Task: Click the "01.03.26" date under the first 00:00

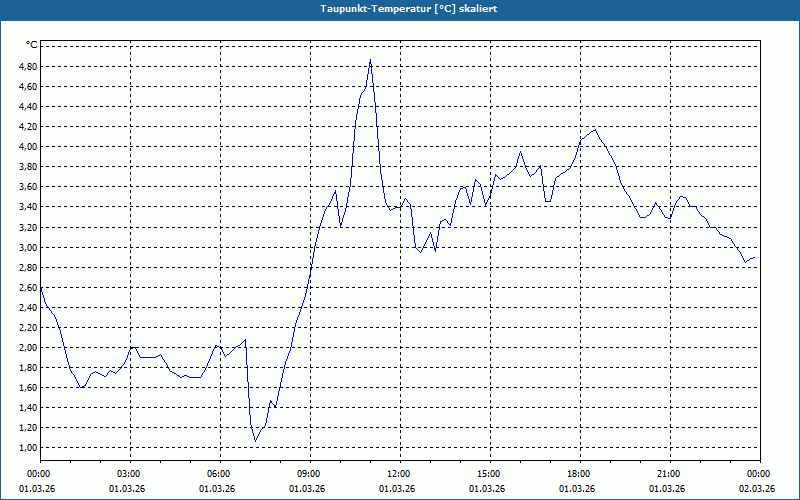Action: [37, 489]
